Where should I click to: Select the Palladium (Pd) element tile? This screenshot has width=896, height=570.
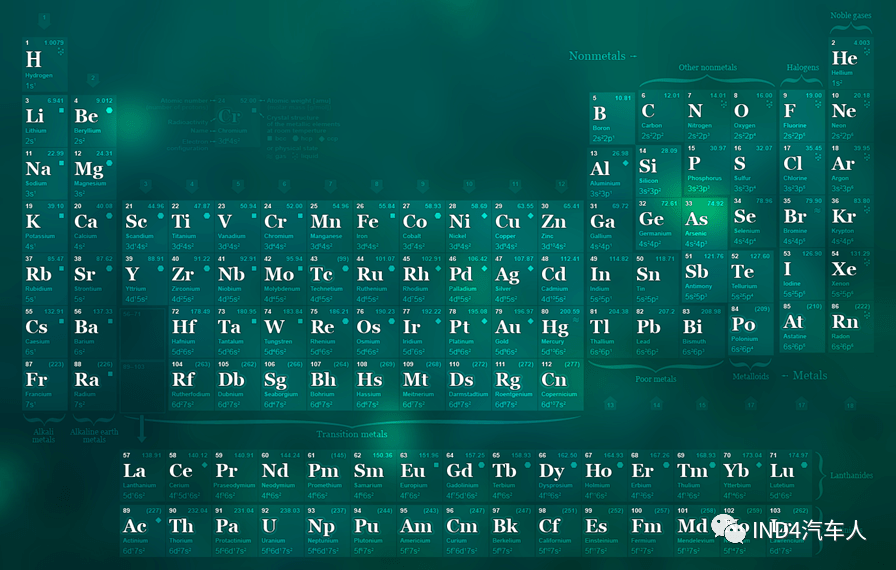(x=468, y=279)
